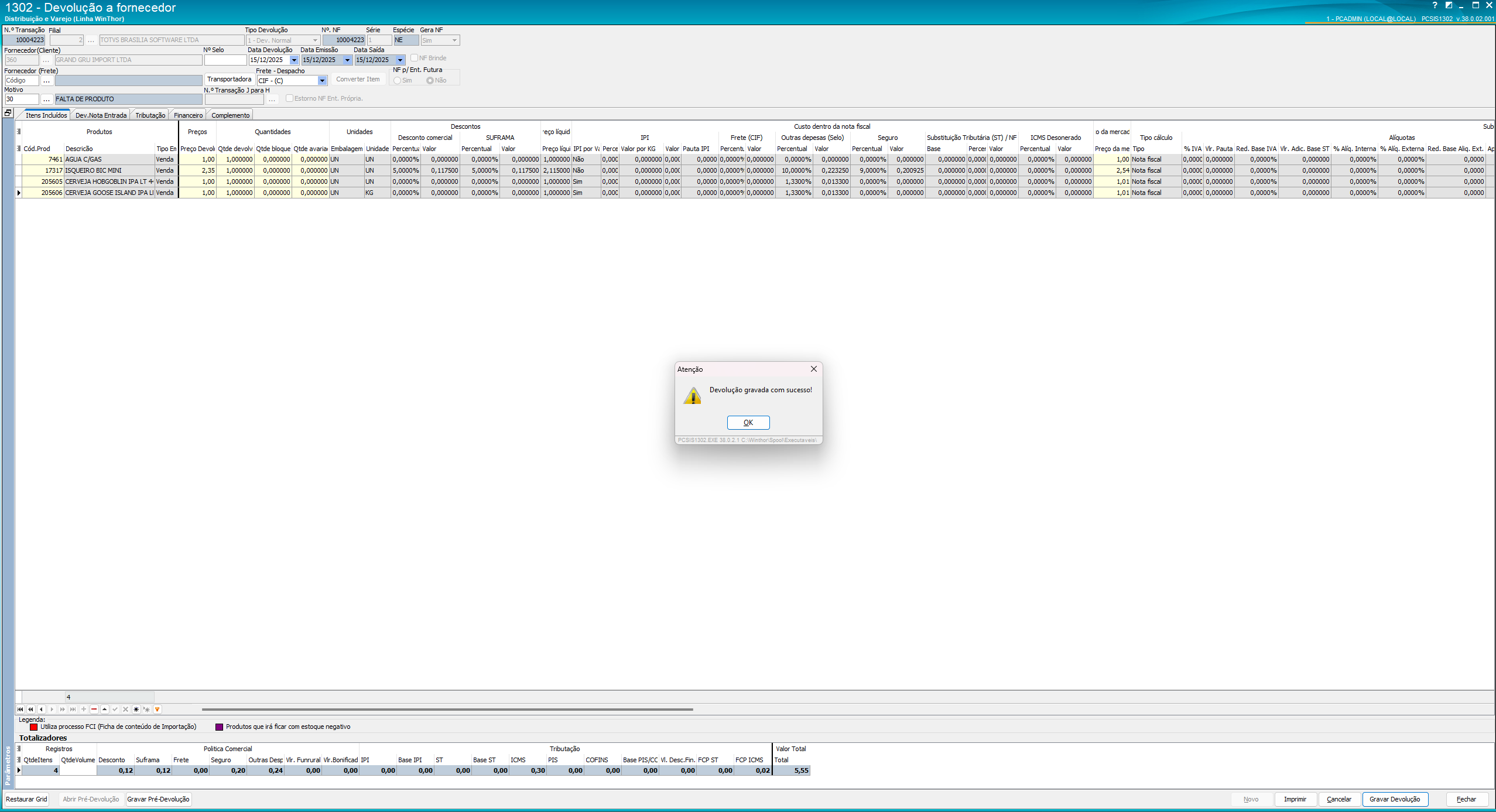The image size is (1496, 812).
Task: Click the up-triangle edit record icon
Action: tap(105, 709)
